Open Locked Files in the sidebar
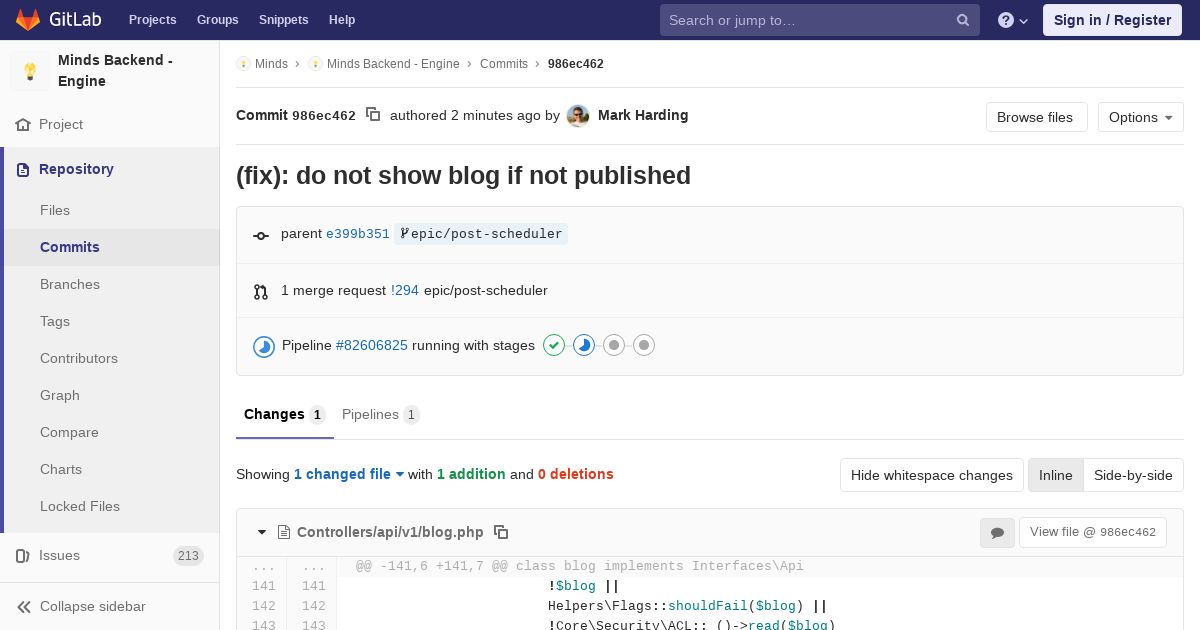Screen dimensions: 1200x630 (80, 506)
